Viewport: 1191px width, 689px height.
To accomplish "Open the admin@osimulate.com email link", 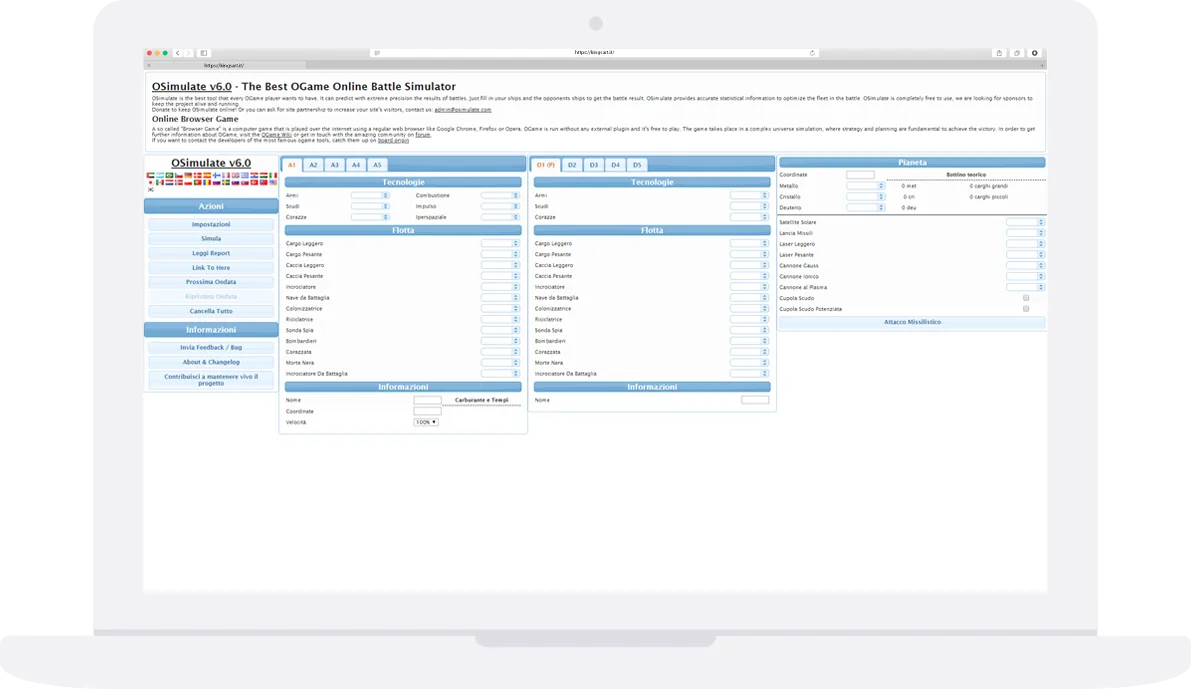I will 463,109.
